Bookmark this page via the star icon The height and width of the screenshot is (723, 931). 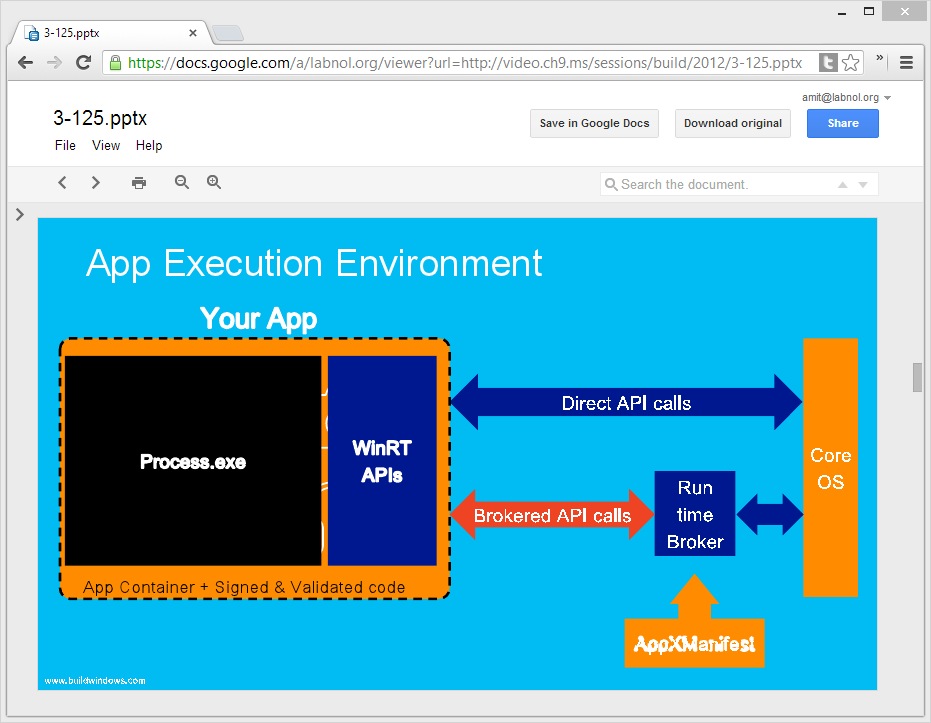coord(851,62)
